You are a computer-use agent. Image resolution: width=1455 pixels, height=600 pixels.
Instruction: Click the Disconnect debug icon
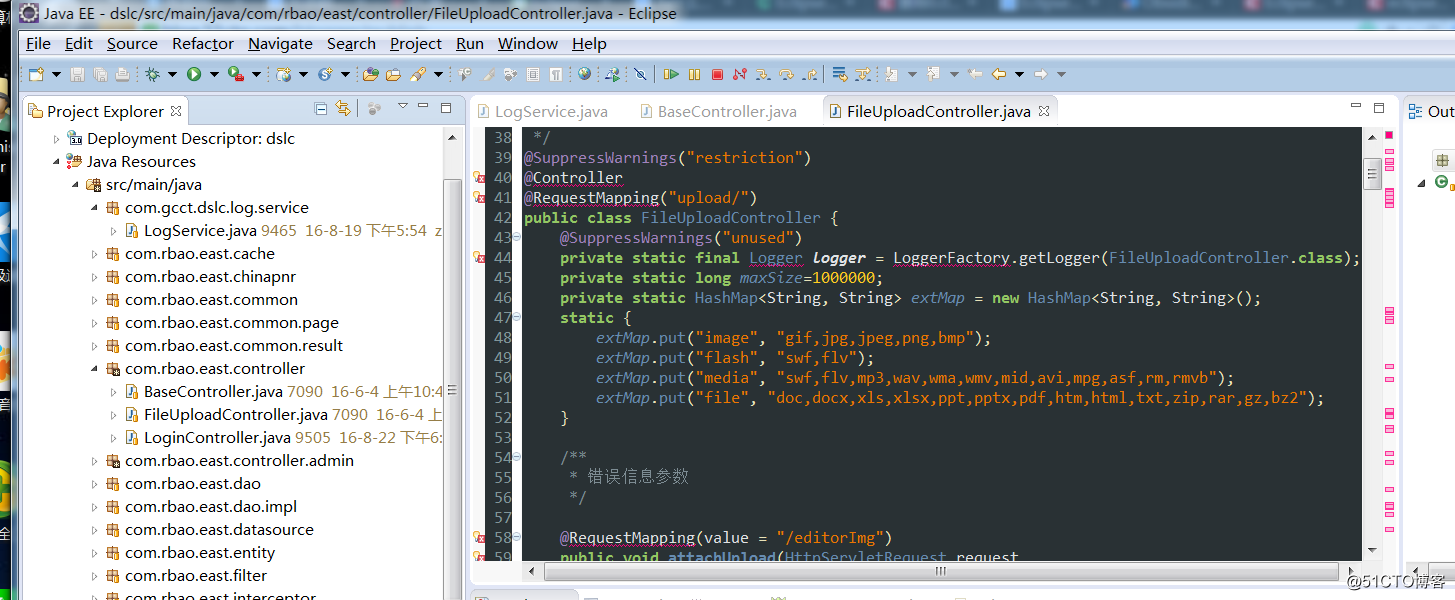tap(740, 74)
